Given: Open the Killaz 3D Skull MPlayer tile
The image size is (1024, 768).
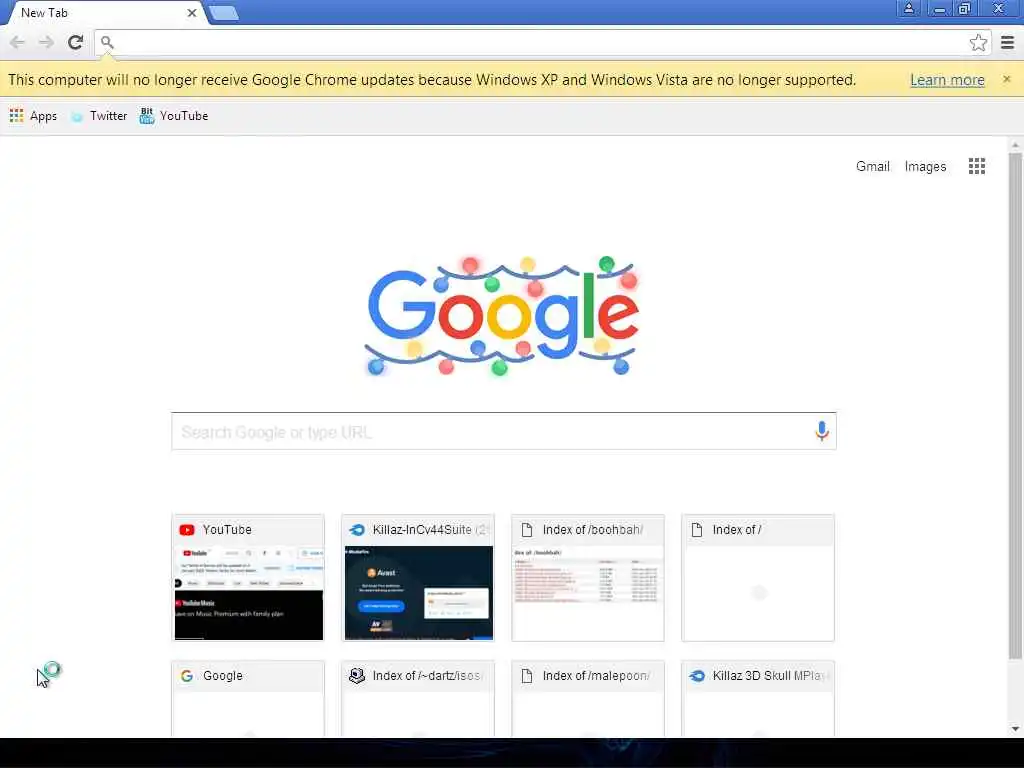Looking at the screenshot, I should [x=758, y=699].
